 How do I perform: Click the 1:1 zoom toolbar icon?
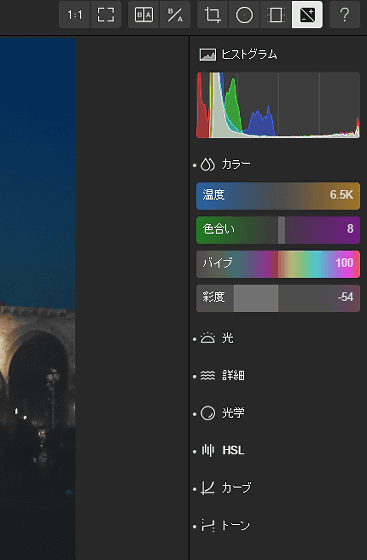[75, 15]
